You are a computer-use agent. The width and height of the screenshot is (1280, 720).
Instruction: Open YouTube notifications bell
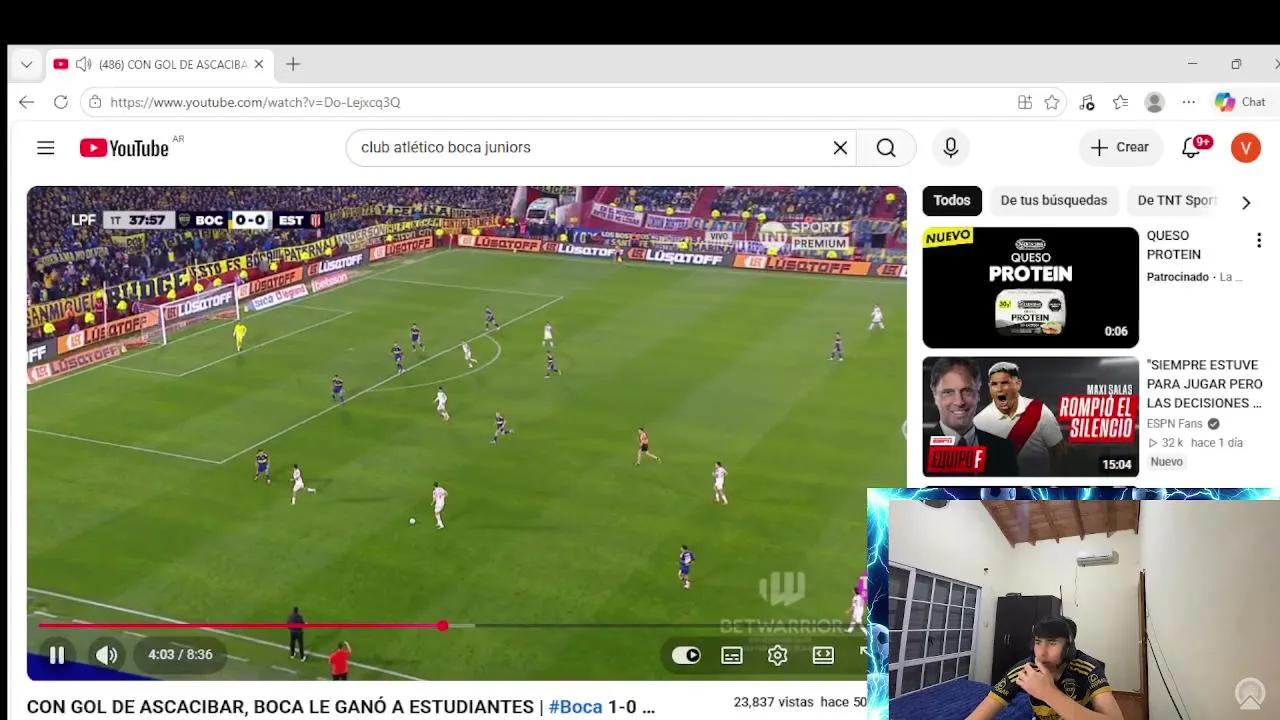point(1192,147)
